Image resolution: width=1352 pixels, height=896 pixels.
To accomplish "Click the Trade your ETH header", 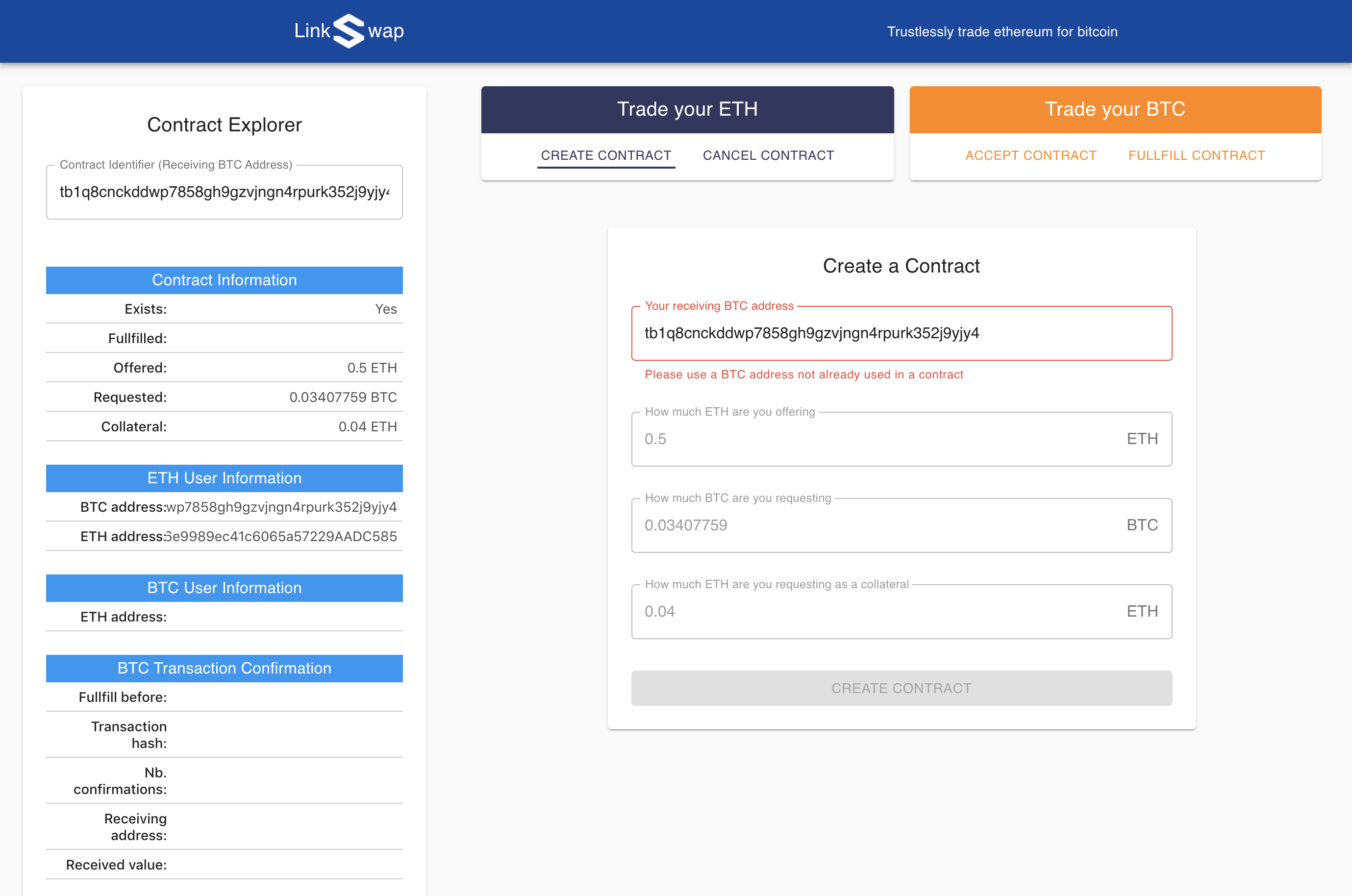I will (687, 109).
